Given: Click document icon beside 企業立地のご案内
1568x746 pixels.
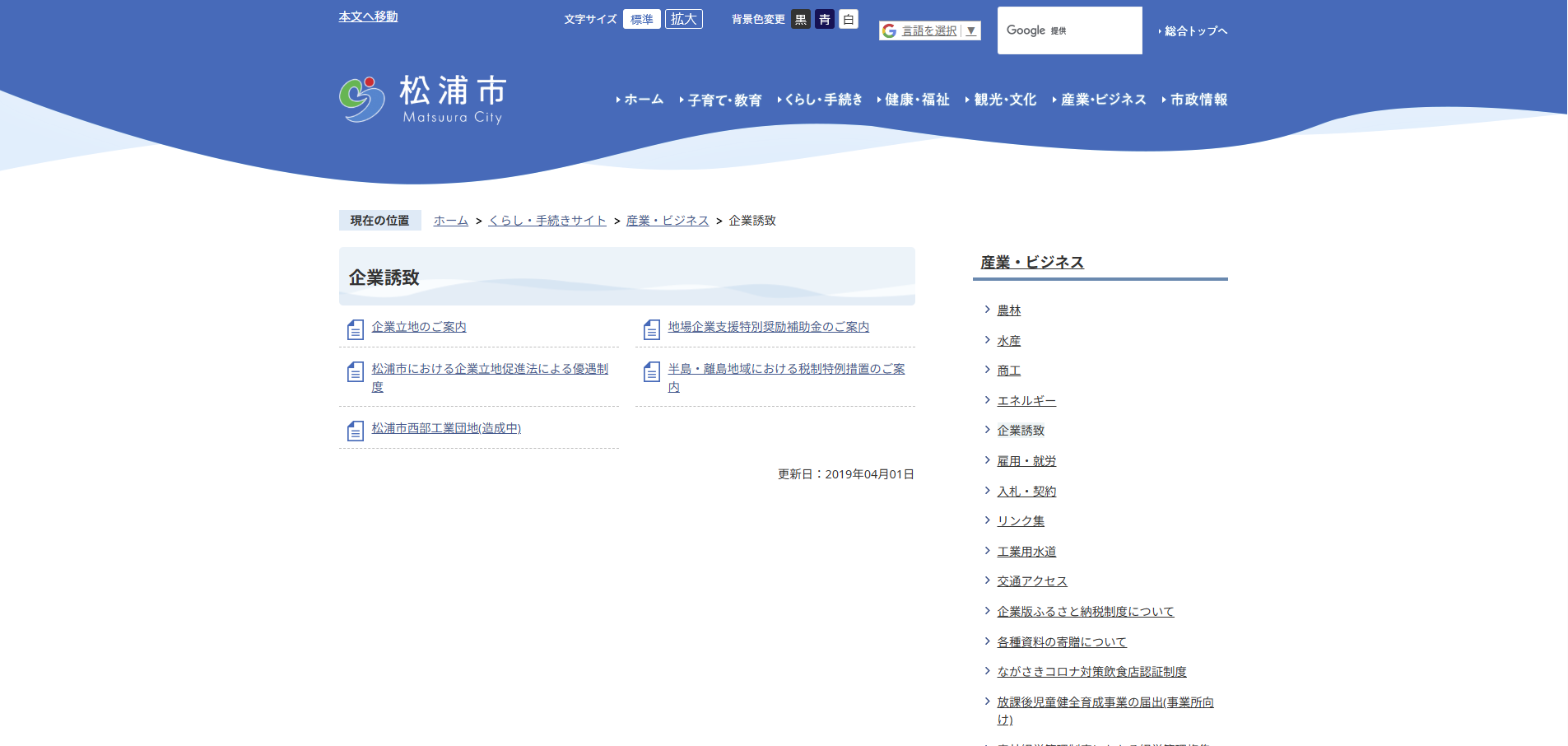Looking at the screenshot, I should pyautogui.click(x=356, y=329).
